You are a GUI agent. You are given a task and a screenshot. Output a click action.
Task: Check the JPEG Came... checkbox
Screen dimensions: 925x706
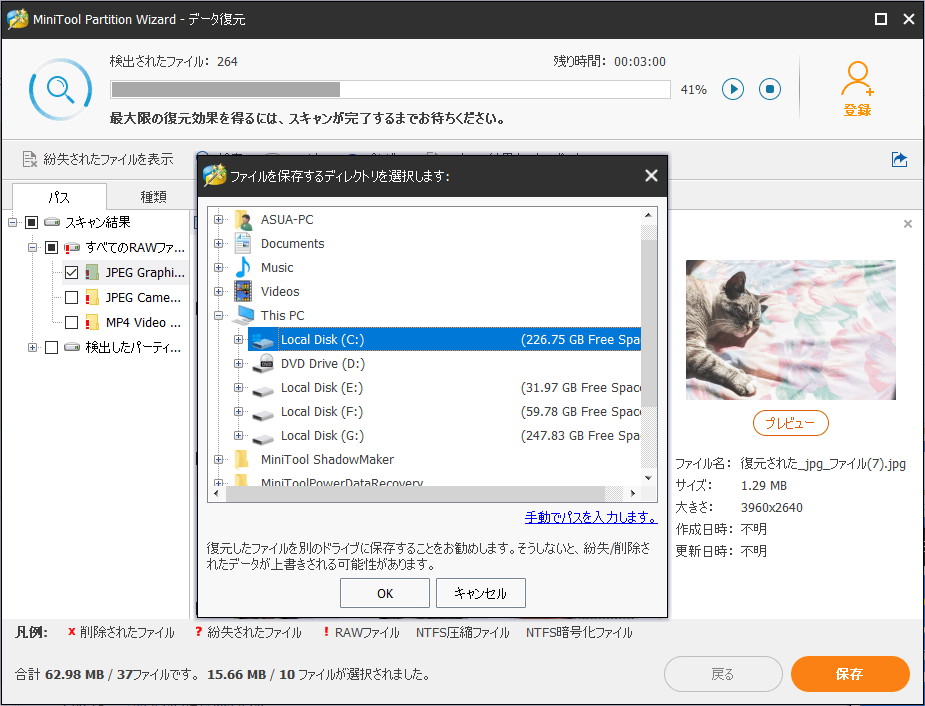click(x=71, y=297)
